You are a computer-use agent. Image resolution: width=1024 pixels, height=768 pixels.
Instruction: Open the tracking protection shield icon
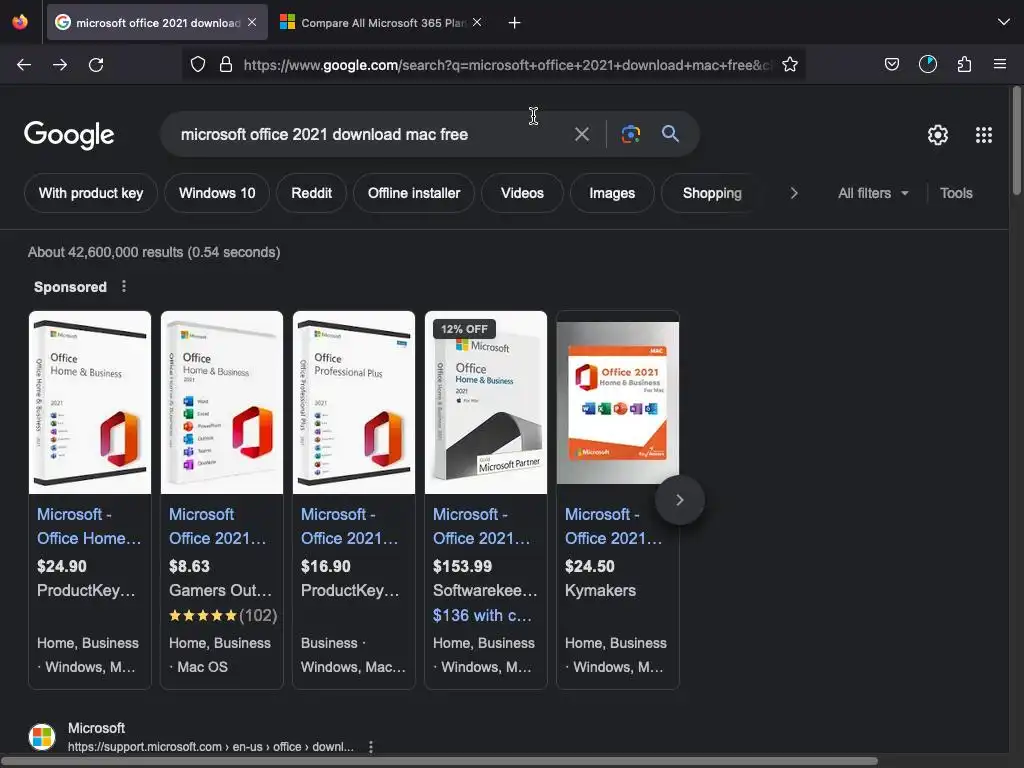pyautogui.click(x=198, y=64)
